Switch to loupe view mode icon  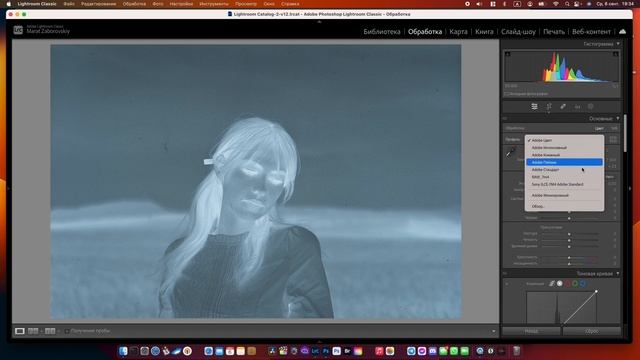(20, 331)
